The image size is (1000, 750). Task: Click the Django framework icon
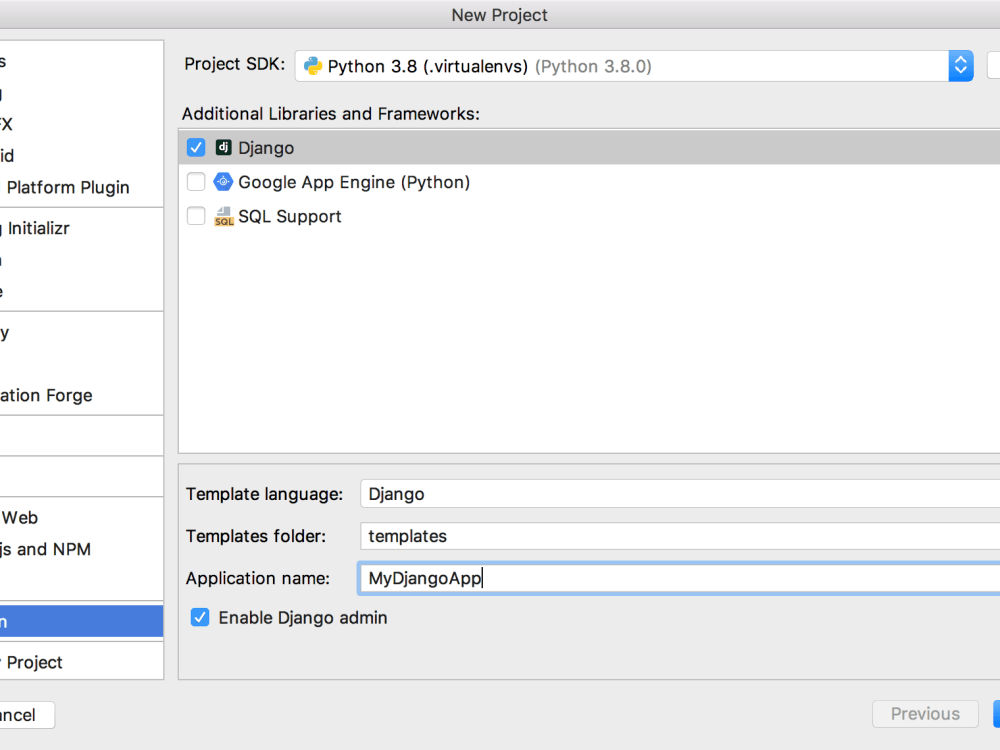[x=223, y=147]
